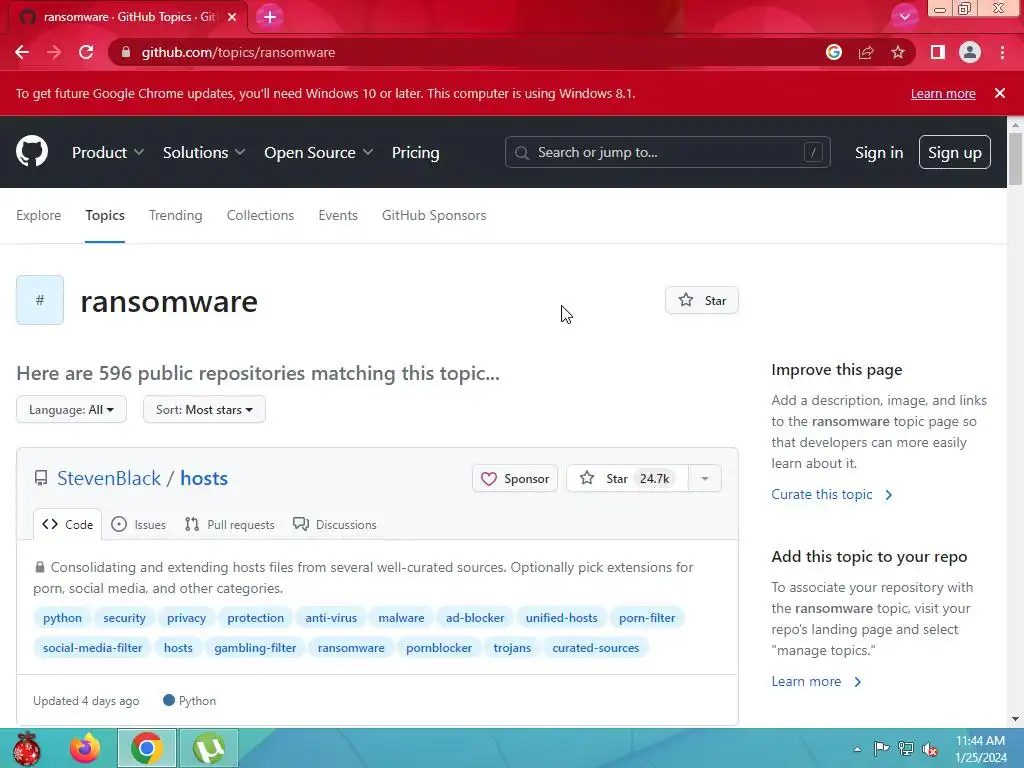Image resolution: width=1024 pixels, height=768 pixels.
Task: Click Learn more under Add this topic
Action: pyautogui.click(x=816, y=681)
